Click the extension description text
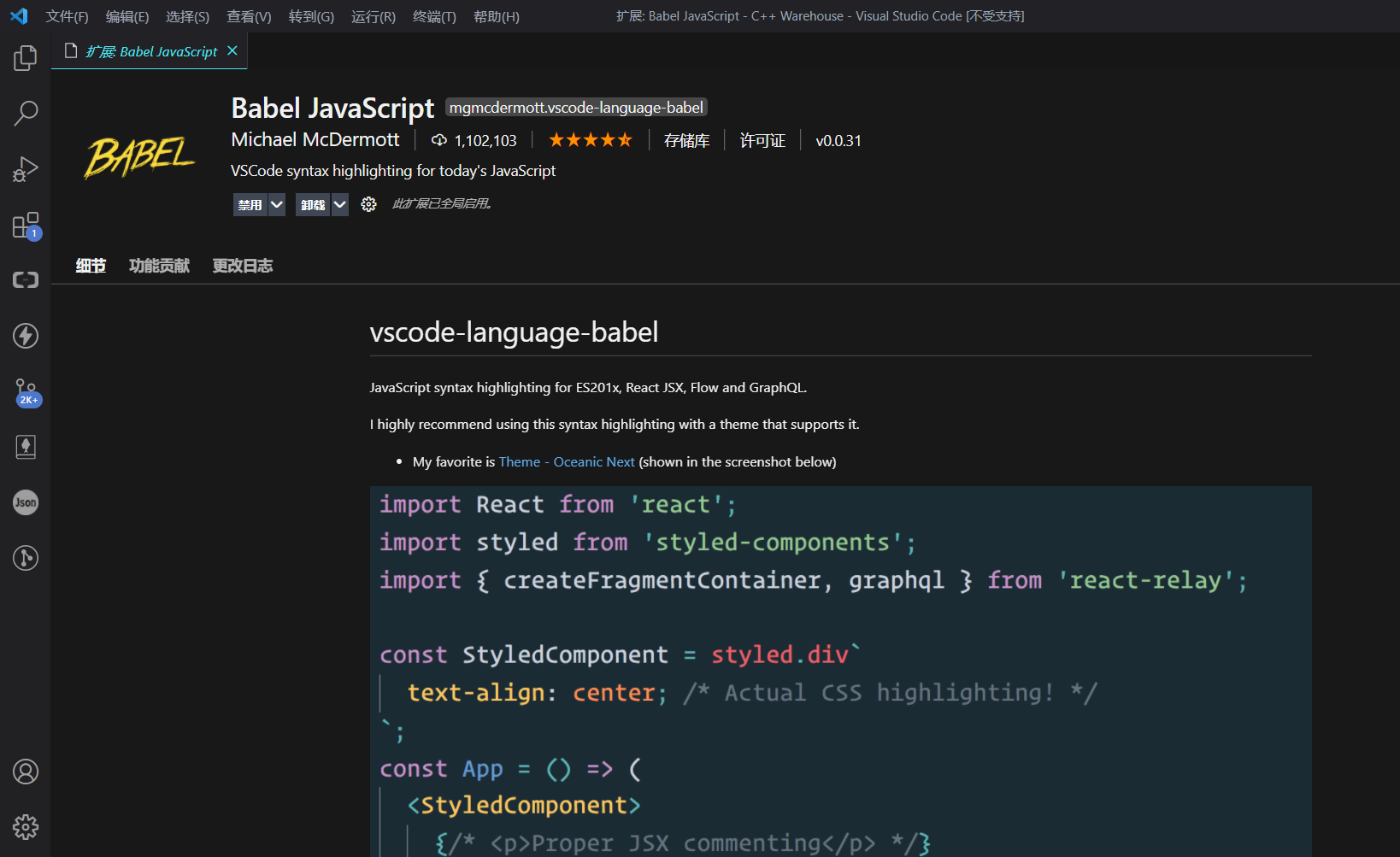Viewport: 1400px width, 857px height. (x=393, y=171)
